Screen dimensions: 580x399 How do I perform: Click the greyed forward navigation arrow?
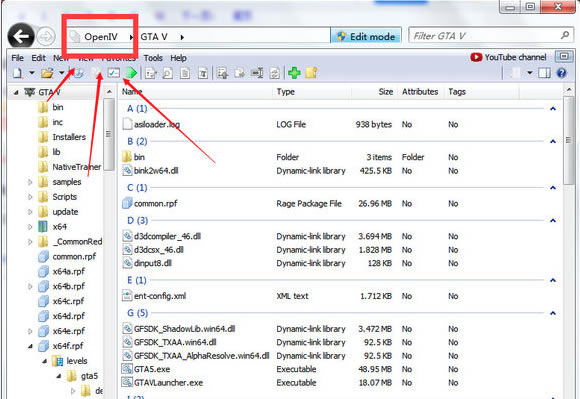(x=46, y=37)
